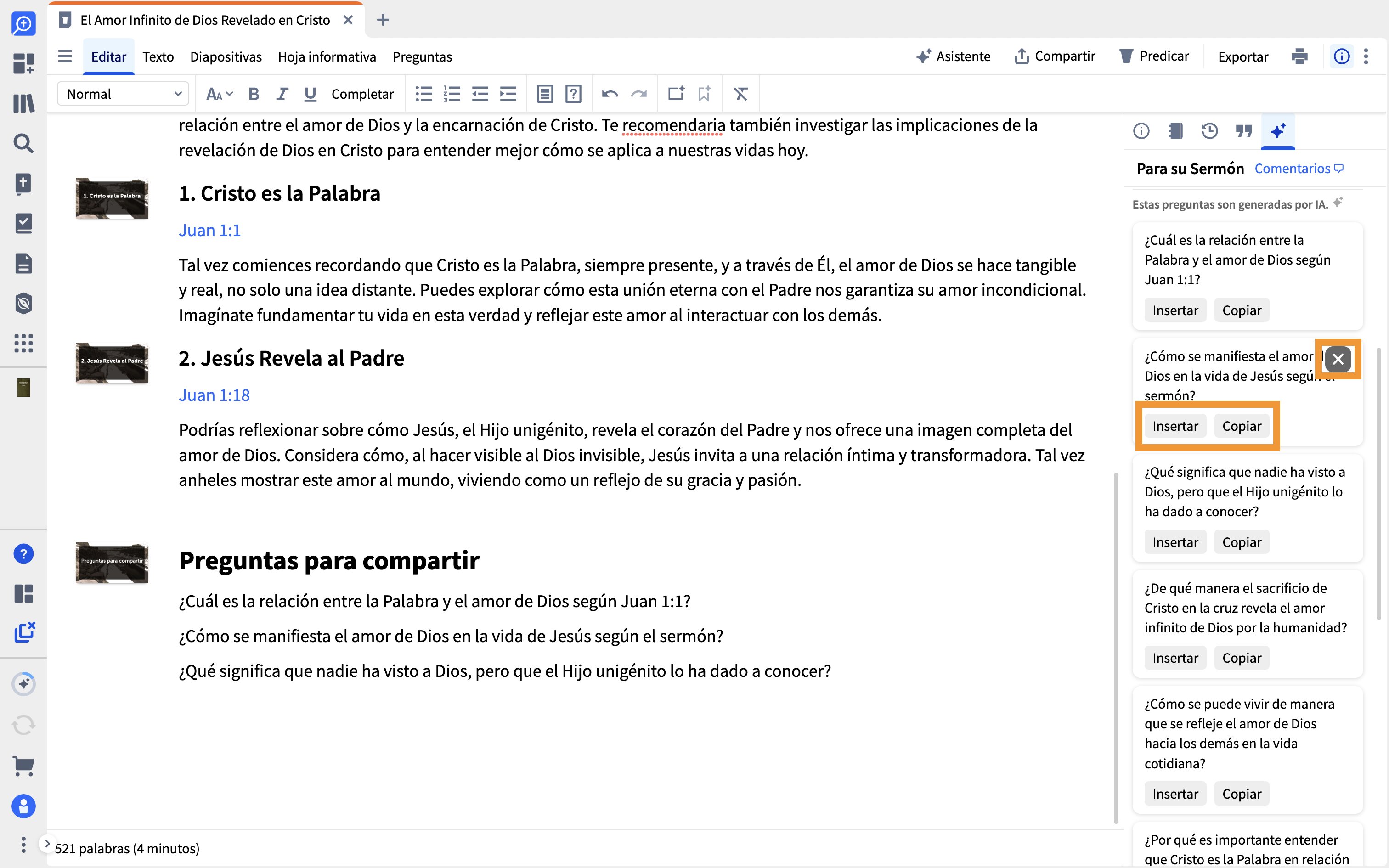Image resolution: width=1389 pixels, height=868 pixels.
Task: Open the help question mark icon
Action: [23, 554]
